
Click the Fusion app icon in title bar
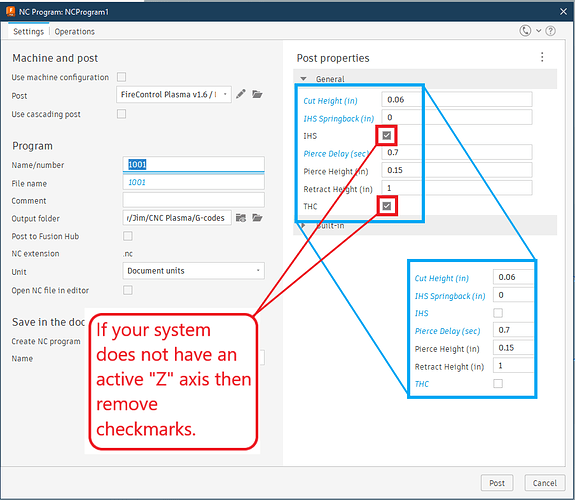(10, 12)
